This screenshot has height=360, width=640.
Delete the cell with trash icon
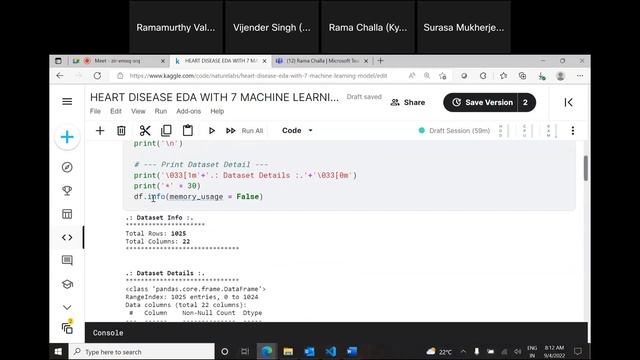(121, 131)
